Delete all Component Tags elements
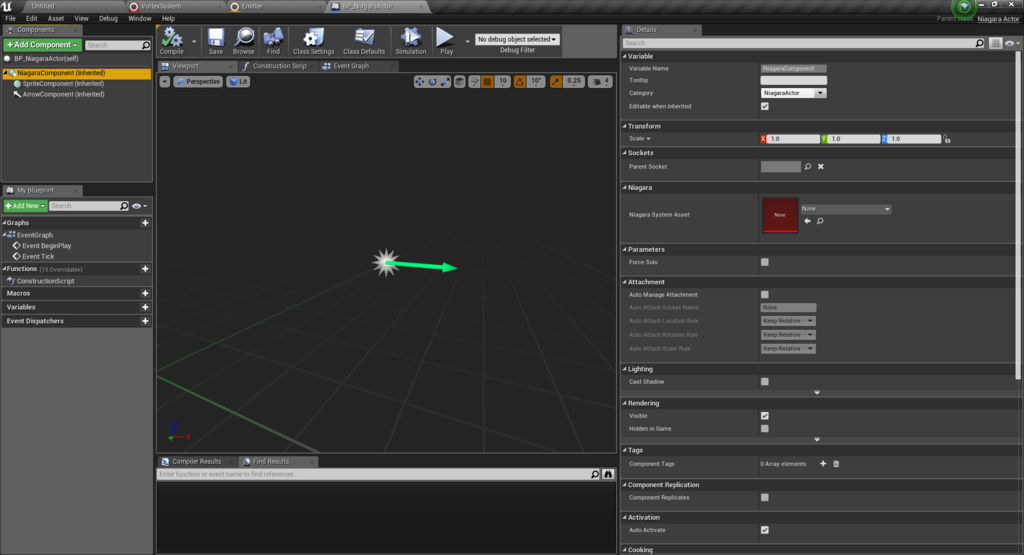This screenshot has height=555, width=1024. [836, 464]
